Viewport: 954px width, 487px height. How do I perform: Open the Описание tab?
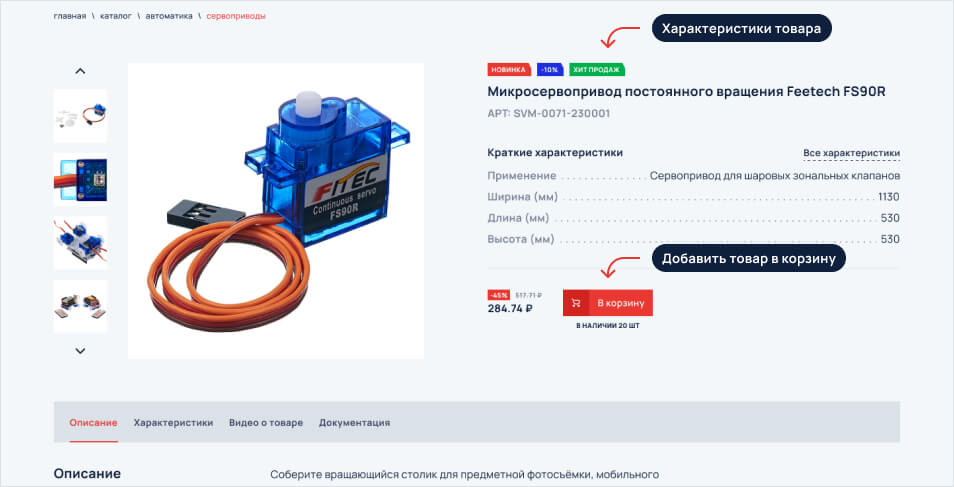[93, 422]
